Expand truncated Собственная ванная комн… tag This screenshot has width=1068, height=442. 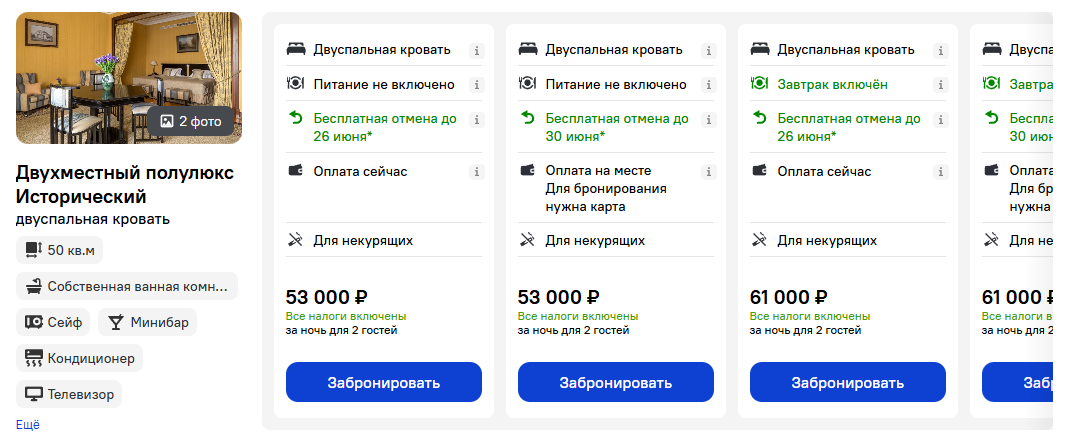127,286
